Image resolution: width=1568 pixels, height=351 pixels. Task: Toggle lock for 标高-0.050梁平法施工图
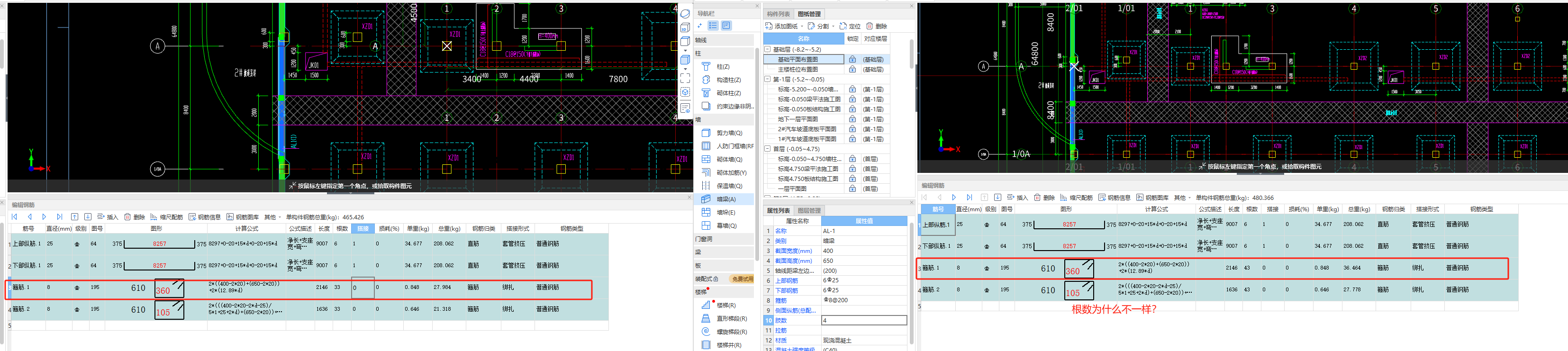click(x=852, y=99)
